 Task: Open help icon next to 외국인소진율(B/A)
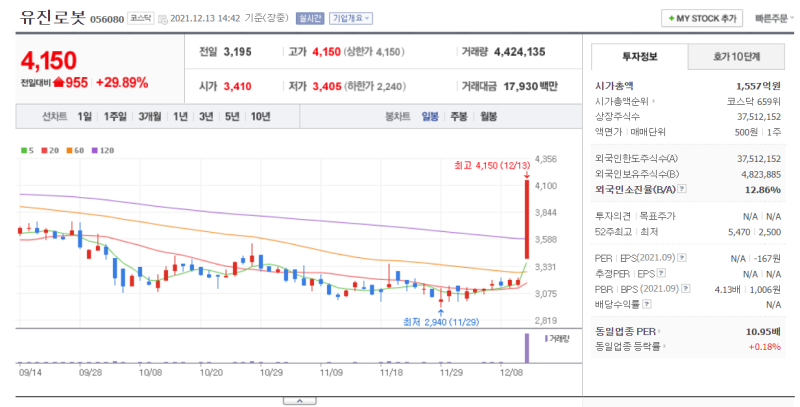682,189
